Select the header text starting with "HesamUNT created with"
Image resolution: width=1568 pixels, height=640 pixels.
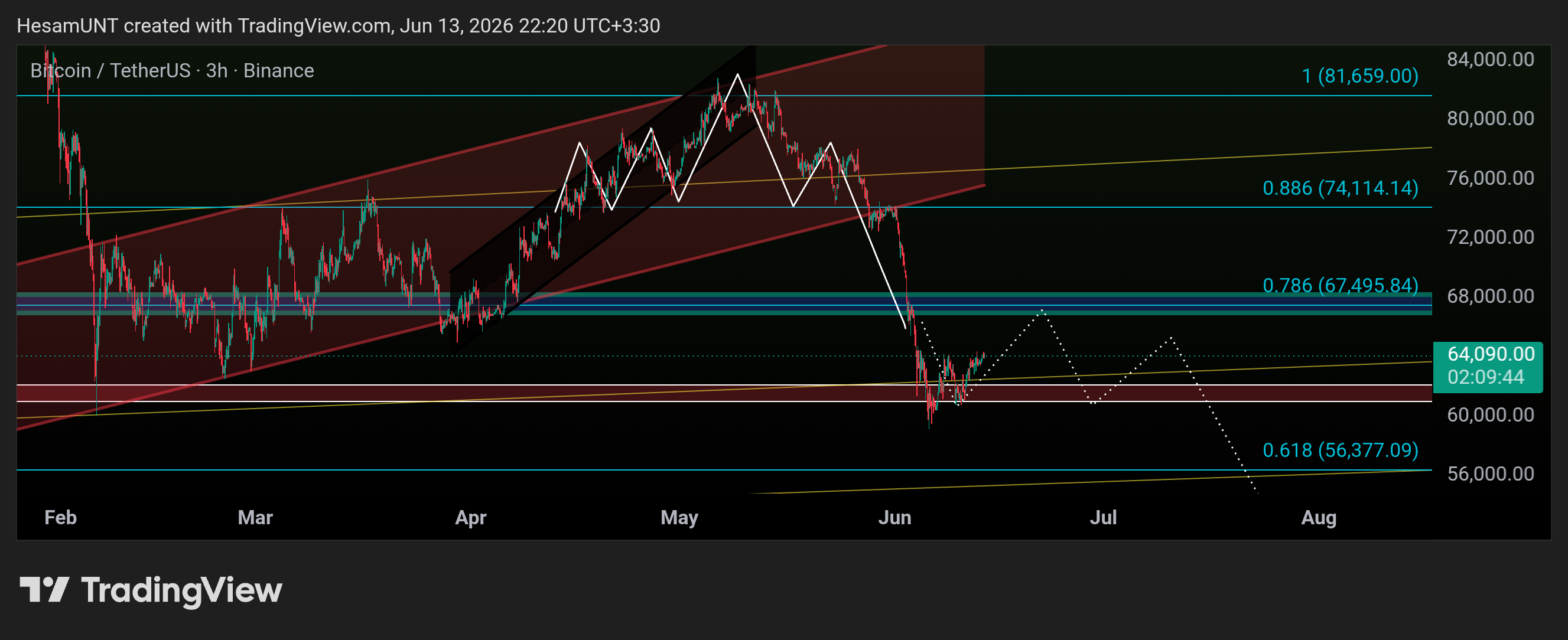pos(339,25)
